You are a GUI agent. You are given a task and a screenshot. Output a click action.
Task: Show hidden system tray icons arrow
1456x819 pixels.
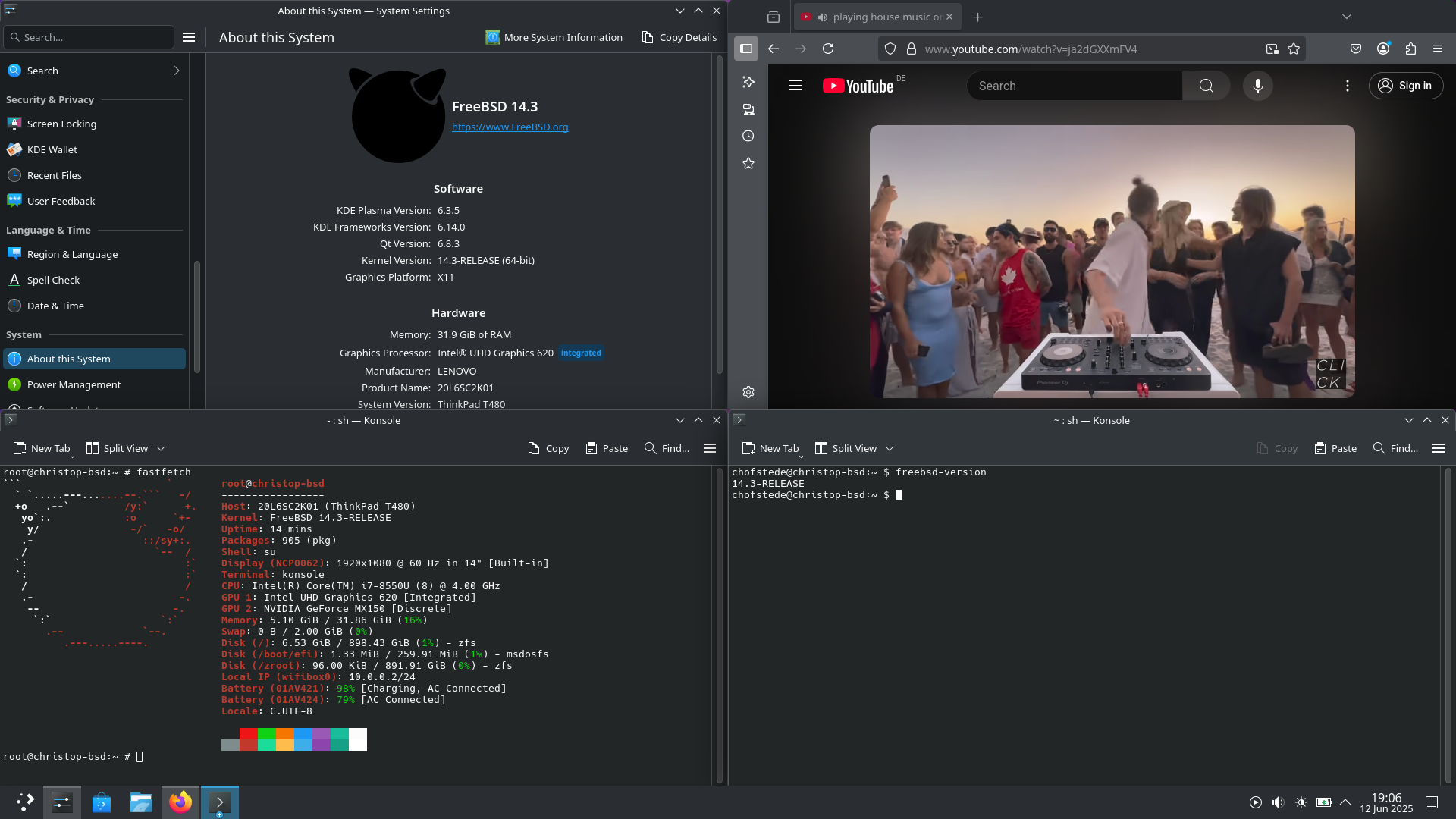(1345, 802)
